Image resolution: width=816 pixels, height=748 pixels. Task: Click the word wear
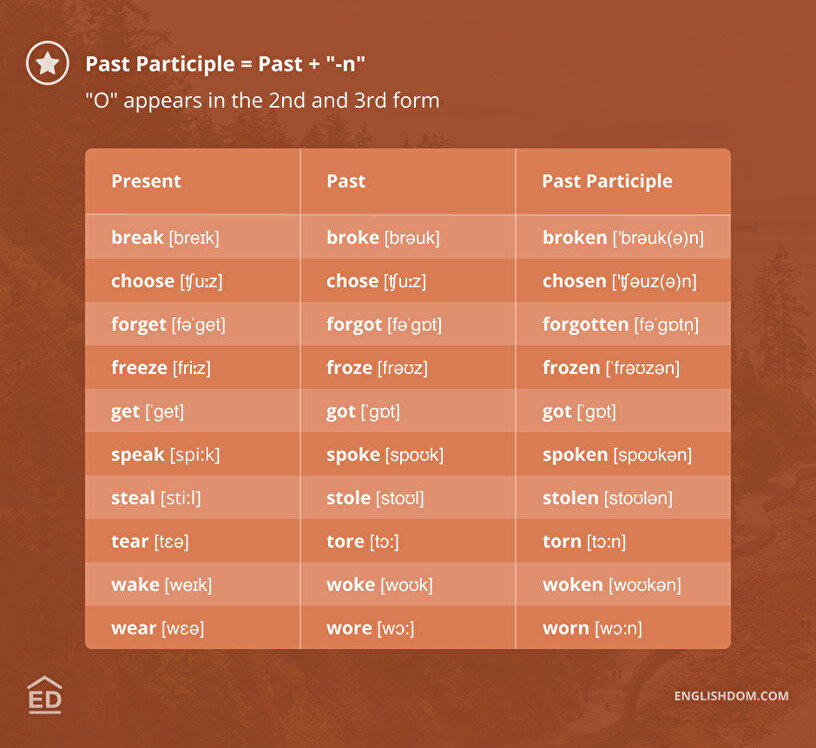134,628
